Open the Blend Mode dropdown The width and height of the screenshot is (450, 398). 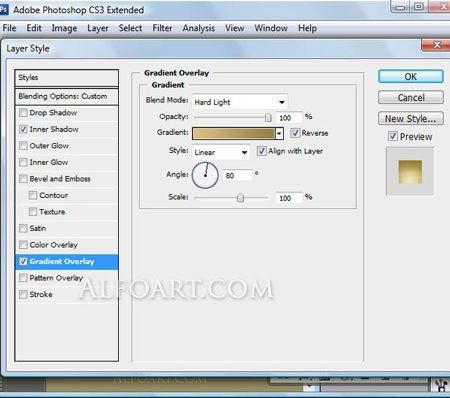tap(240, 102)
